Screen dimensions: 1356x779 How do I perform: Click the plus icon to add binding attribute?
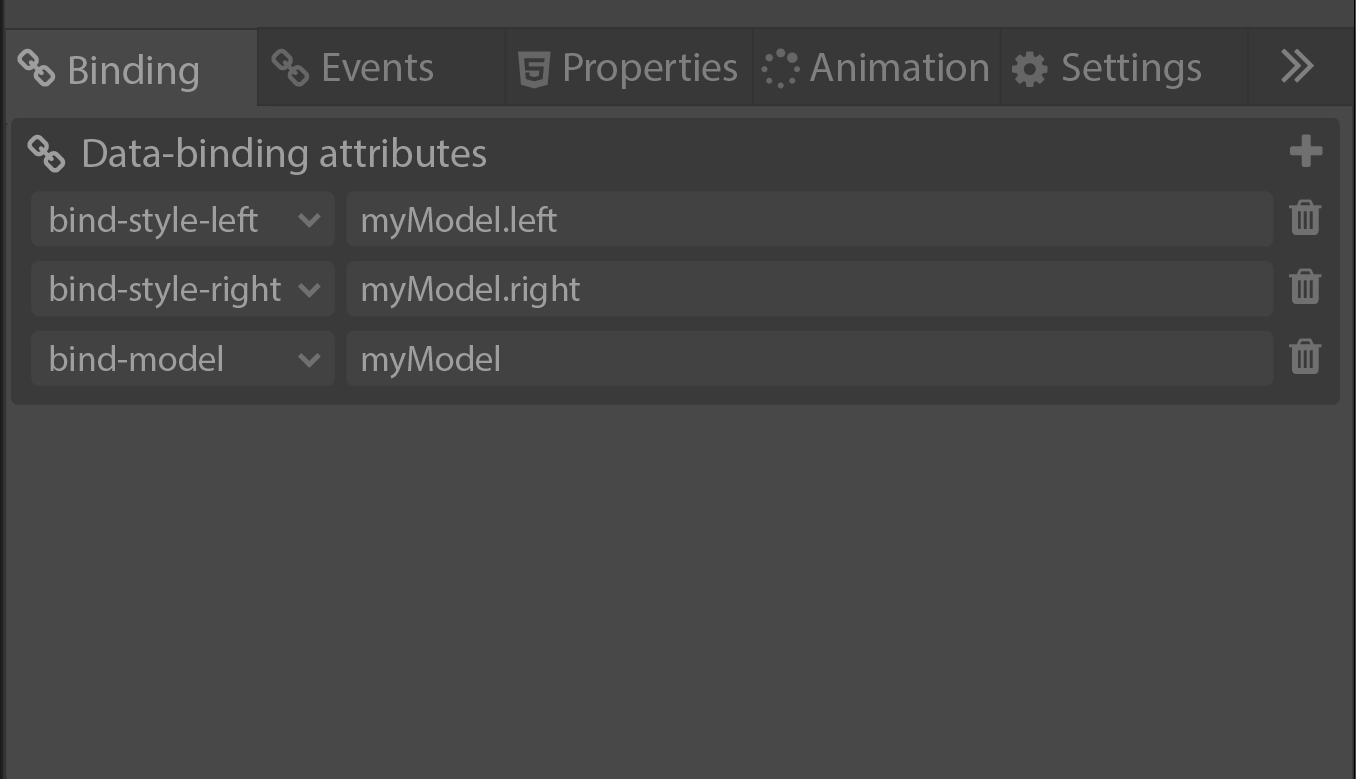coord(1305,152)
